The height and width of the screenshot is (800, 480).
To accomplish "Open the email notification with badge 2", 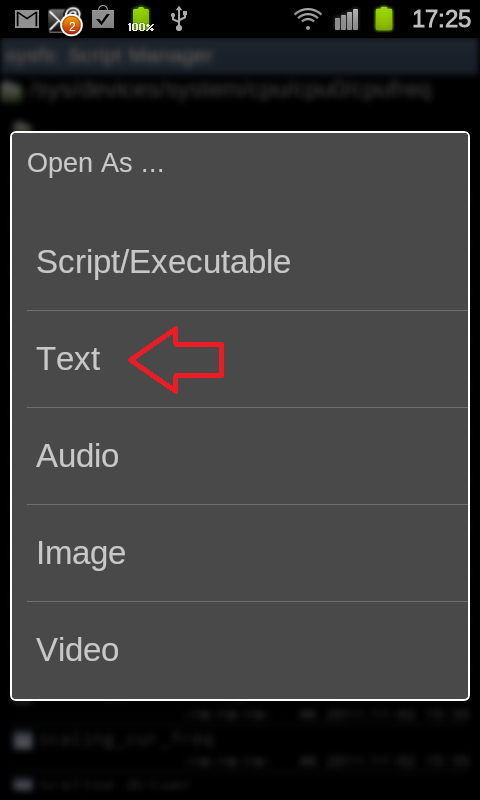I will click(65, 20).
